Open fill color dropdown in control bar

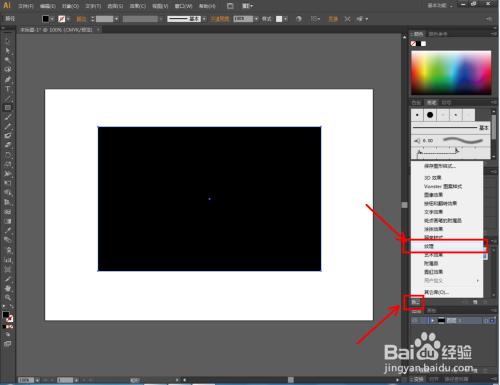coord(52,19)
